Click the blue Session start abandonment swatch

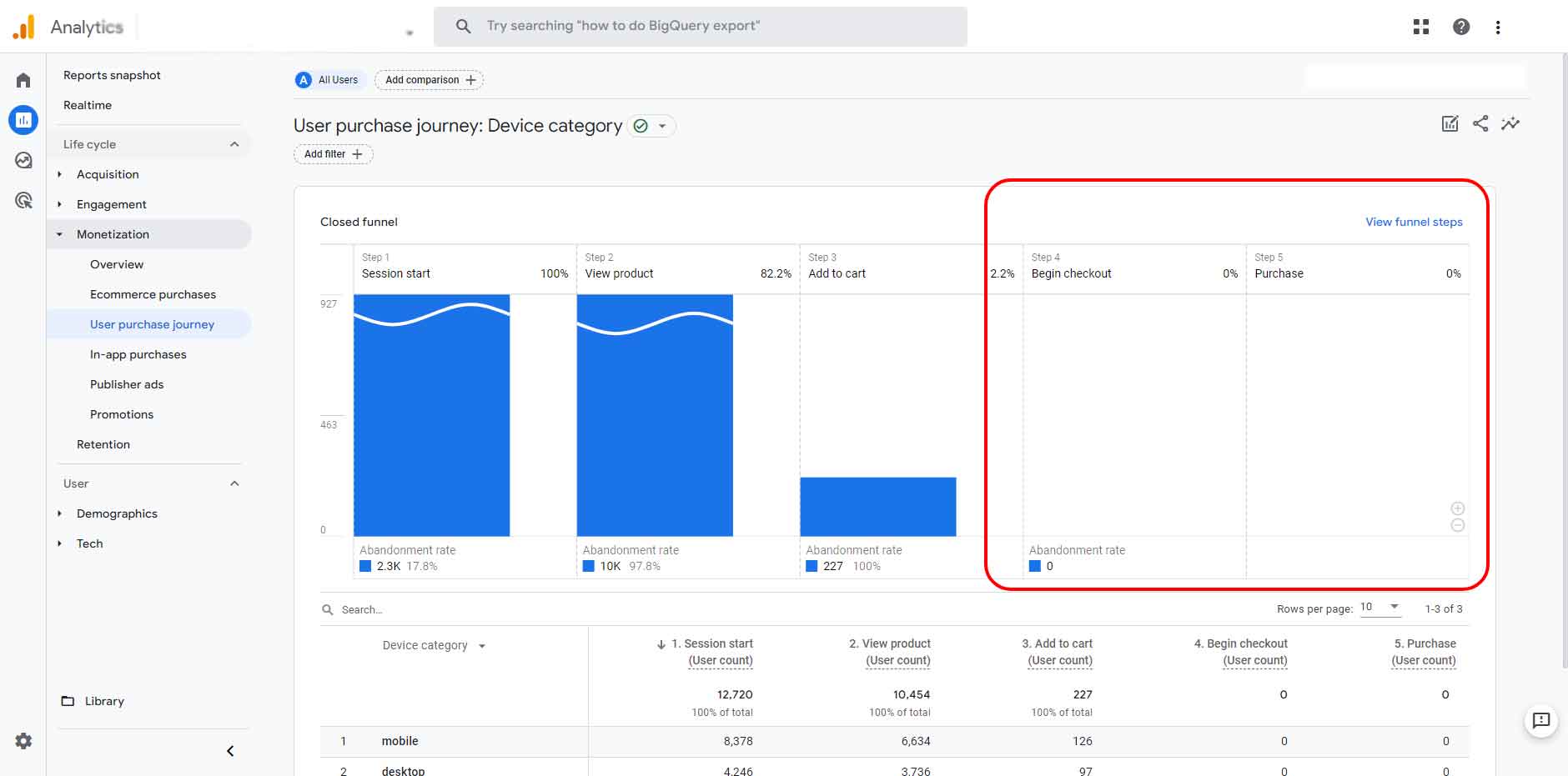pos(365,566)
